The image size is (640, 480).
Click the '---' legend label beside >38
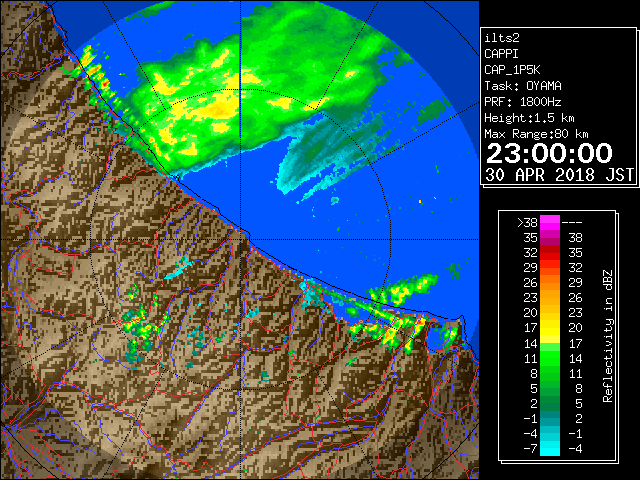pos(572,222)
